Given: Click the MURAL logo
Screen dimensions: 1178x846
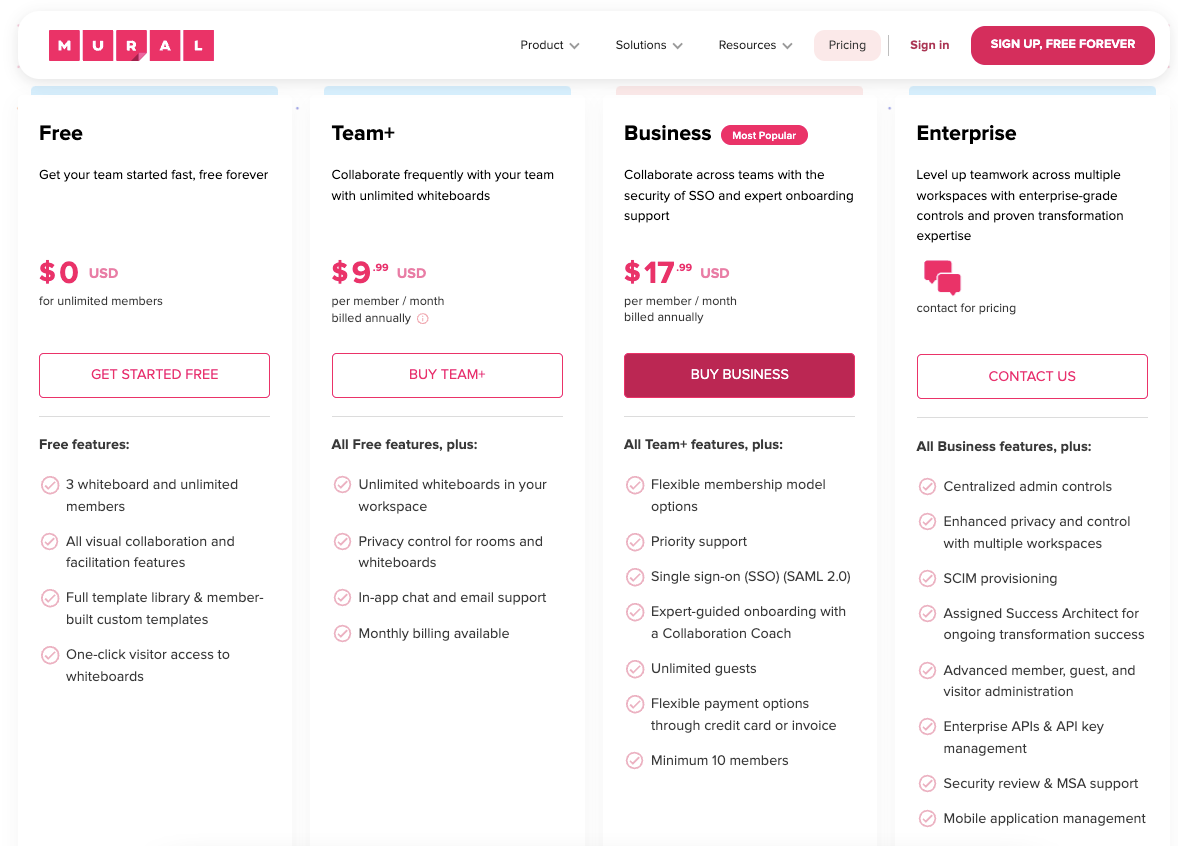Looking at the screenshot, I should coord(131,45).
